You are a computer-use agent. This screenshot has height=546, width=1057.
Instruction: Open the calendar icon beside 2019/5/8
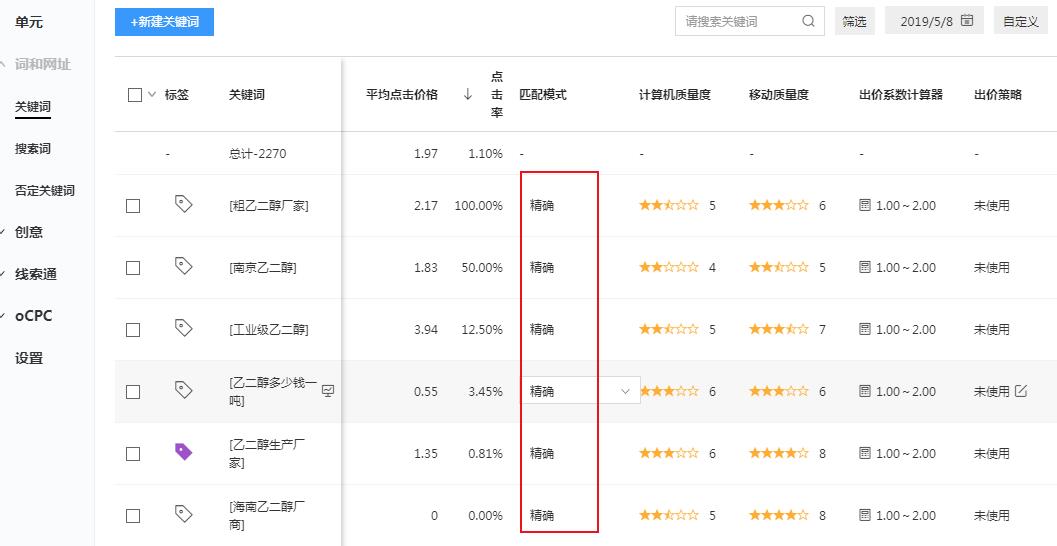tap(967, 21)
